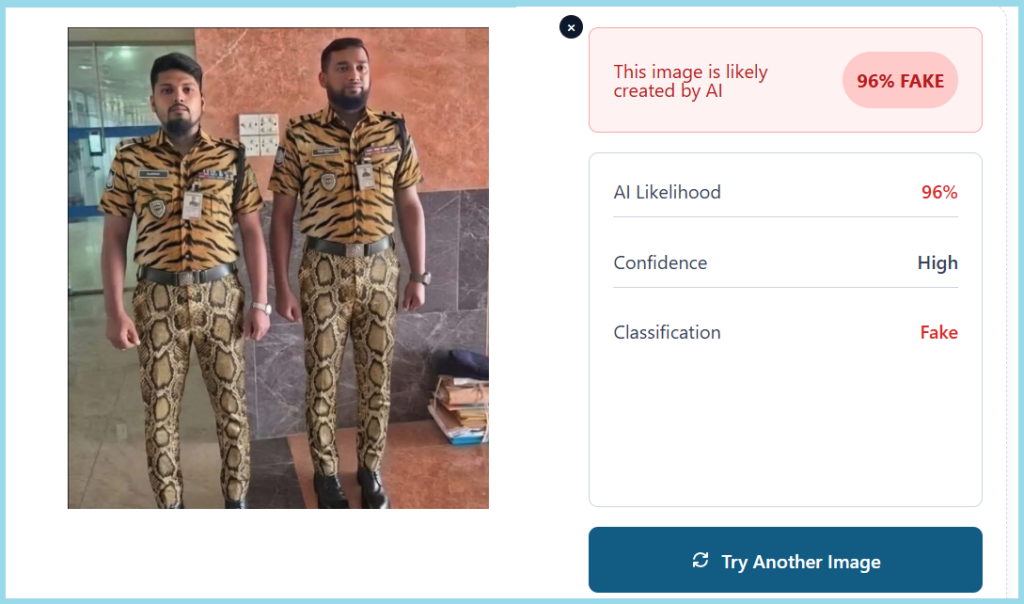Click the red 96% likelihood value
Viewport: 1024px width, 604px height.
(x=939, y=192)
